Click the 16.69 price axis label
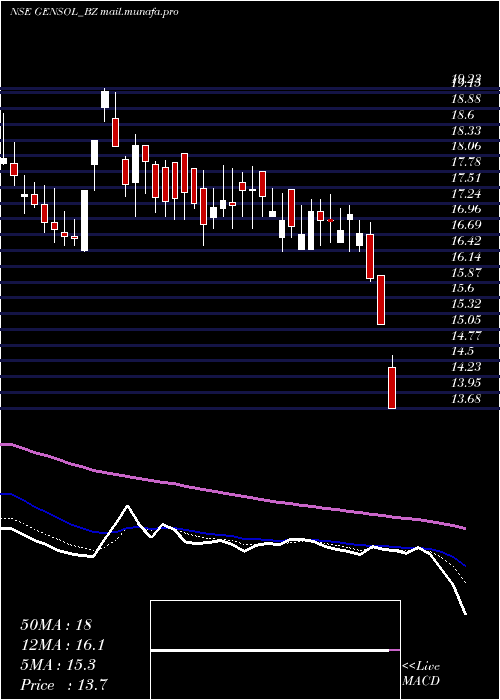 click(x=466, y=225)
